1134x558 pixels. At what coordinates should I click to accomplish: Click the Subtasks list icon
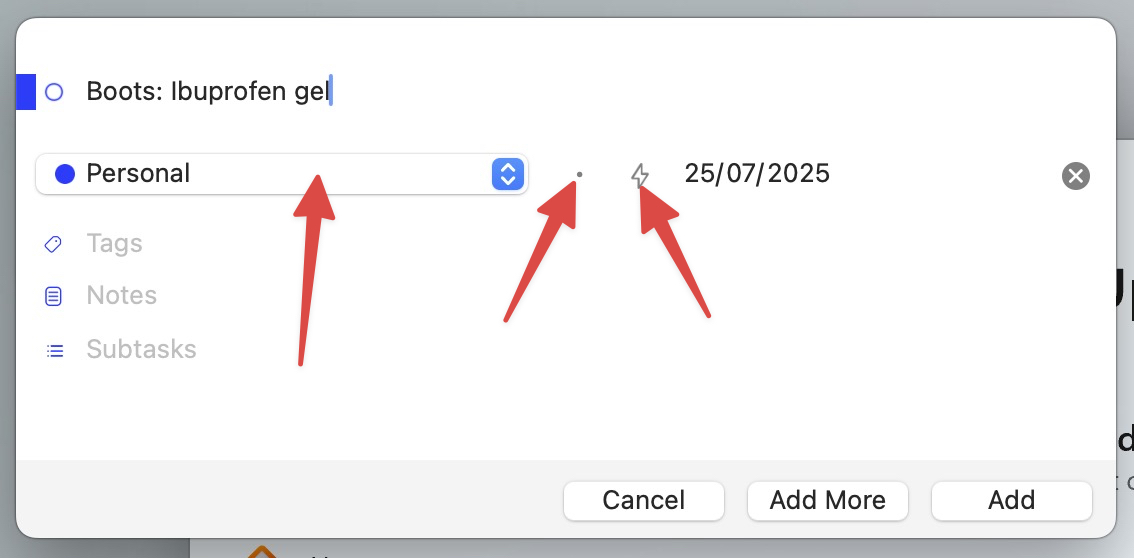pyautogui.click(x=54, y=351)
